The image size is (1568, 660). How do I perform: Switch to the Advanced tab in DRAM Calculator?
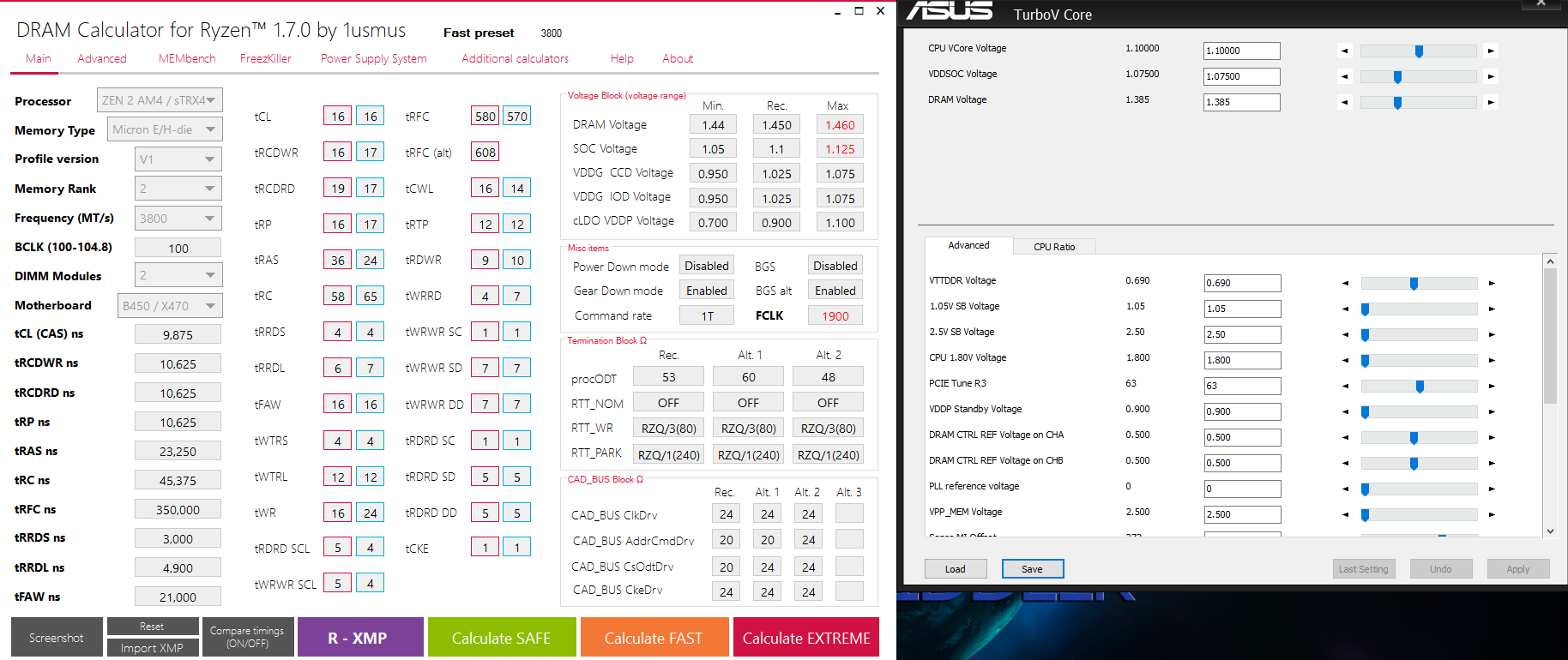coord(102,58)
